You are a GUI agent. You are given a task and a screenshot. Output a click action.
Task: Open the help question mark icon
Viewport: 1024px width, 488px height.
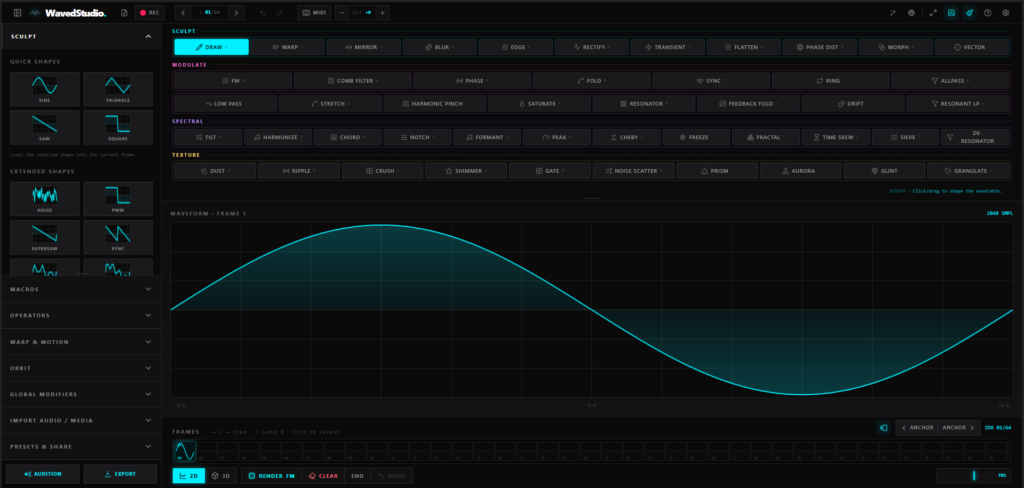click(987, 12)
